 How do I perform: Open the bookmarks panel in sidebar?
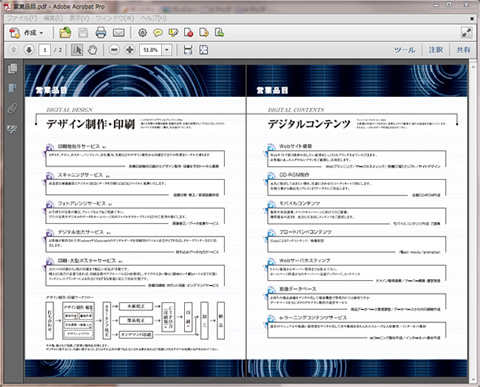coord(13,88)
